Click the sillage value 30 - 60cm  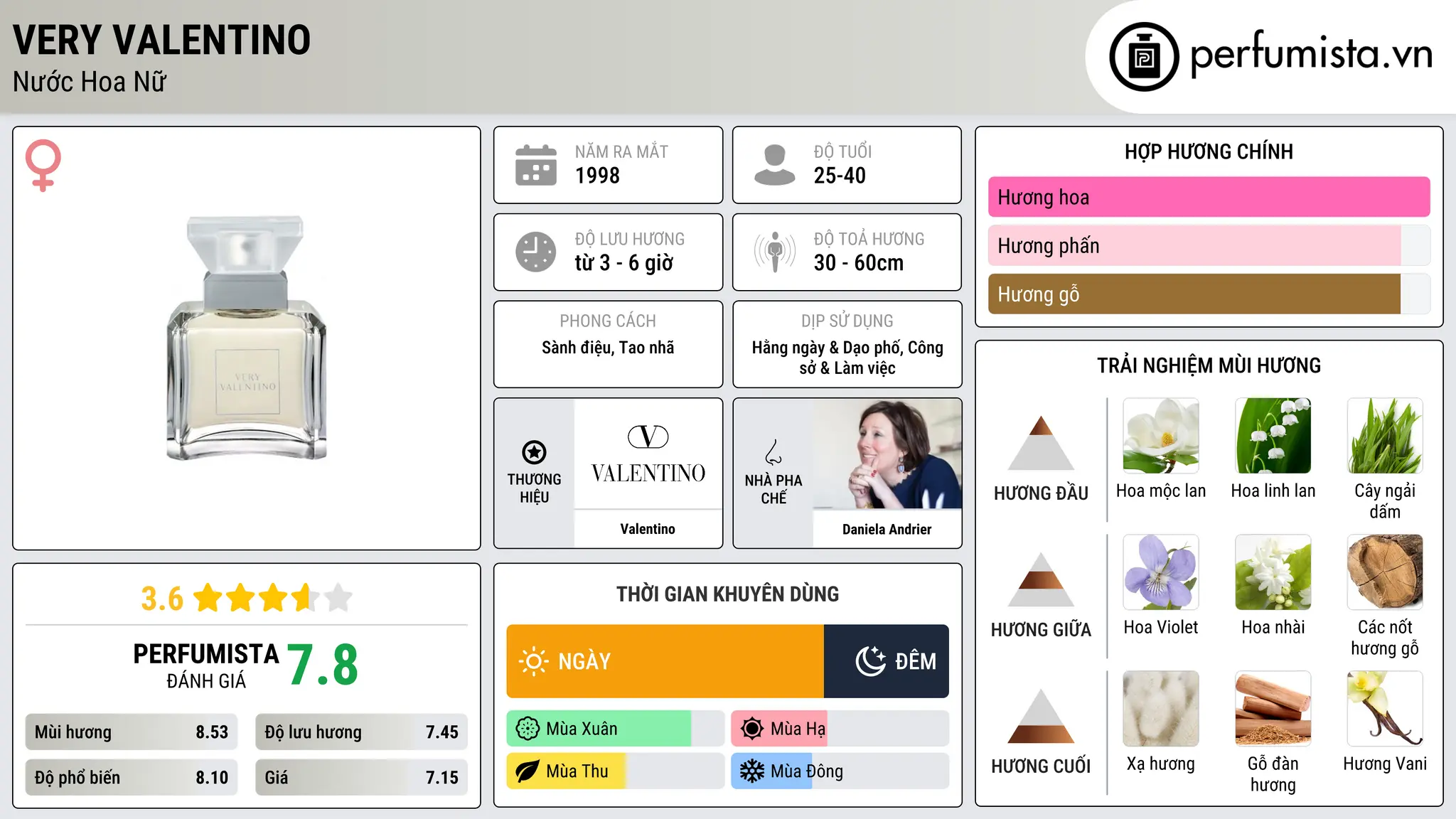click(x=859, y=263)
